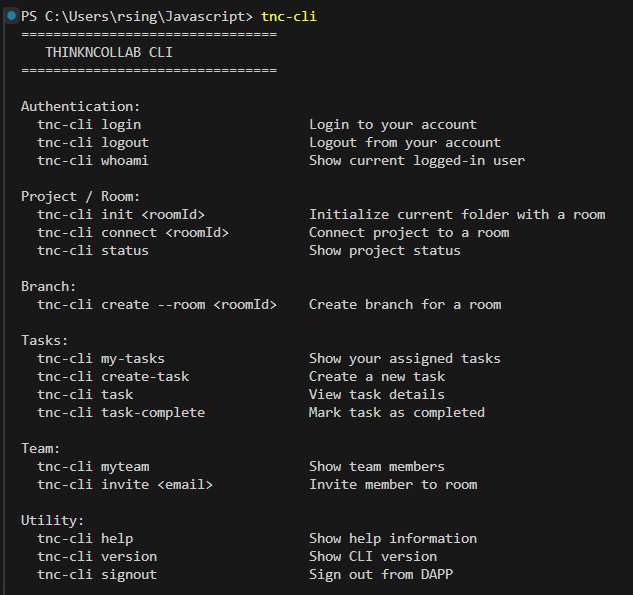Click 'Create branch for a room' description

coord(405,305)
